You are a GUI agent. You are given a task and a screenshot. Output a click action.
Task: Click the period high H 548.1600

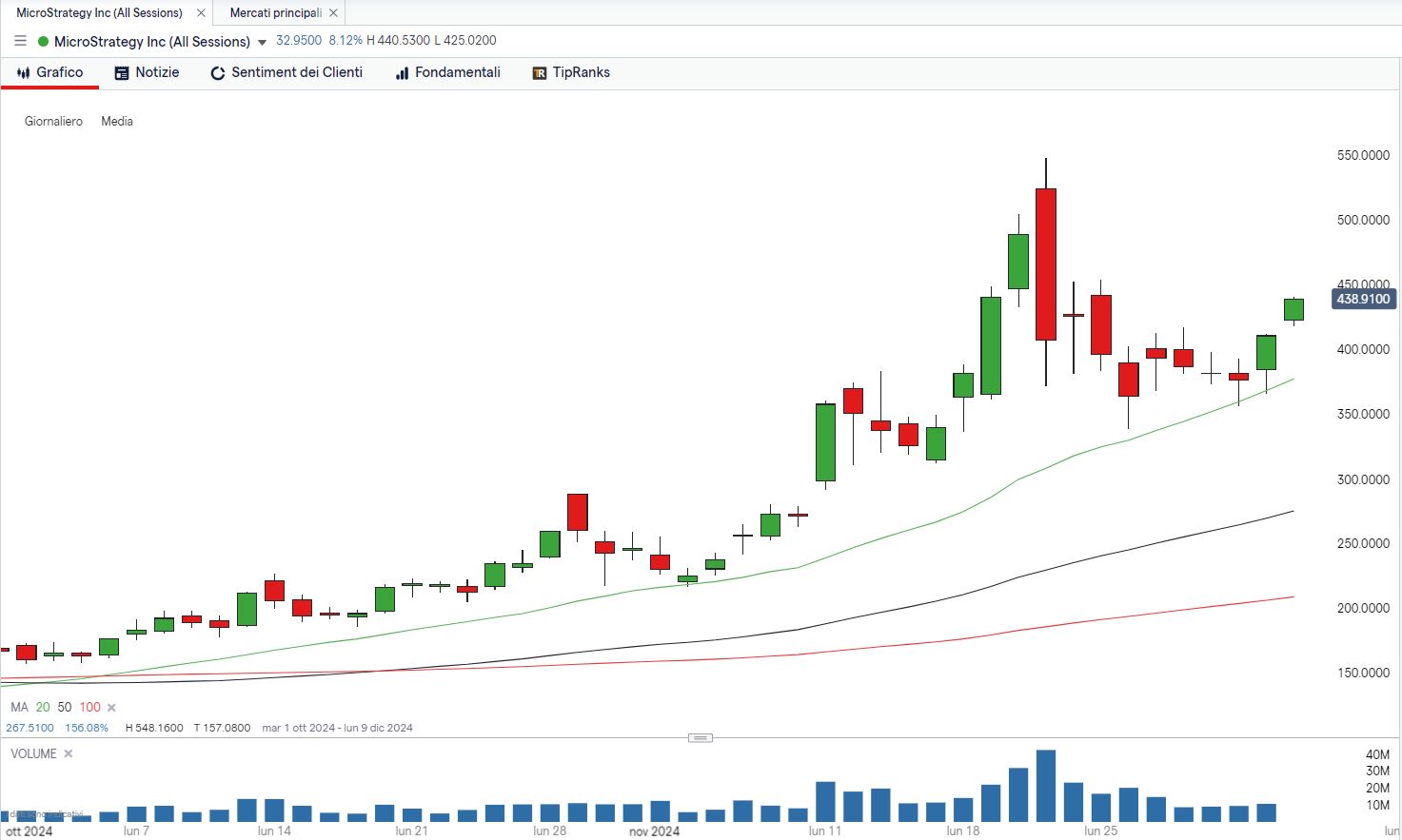154,728
